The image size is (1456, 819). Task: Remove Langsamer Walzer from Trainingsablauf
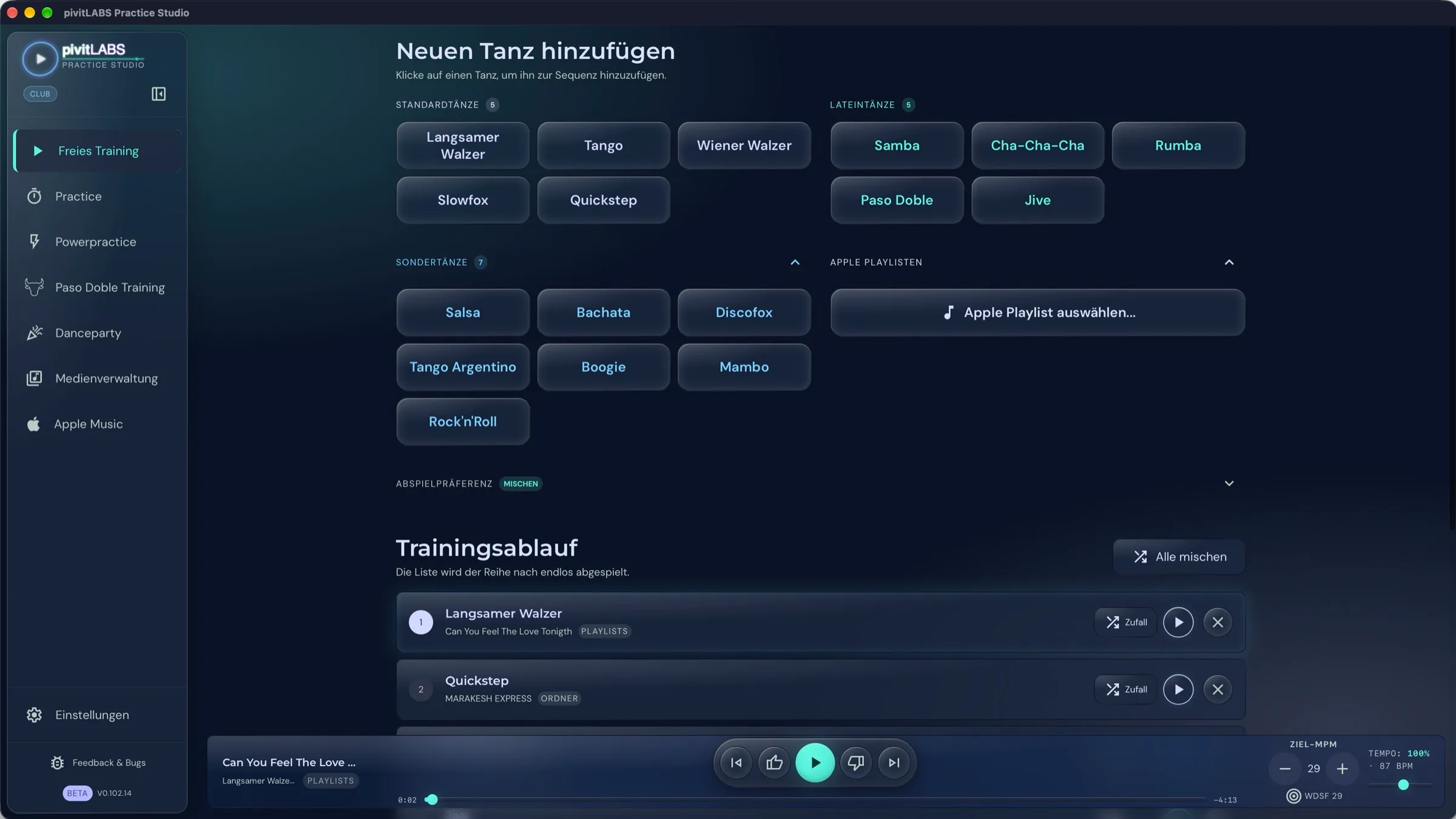[x=1218, y=622]
